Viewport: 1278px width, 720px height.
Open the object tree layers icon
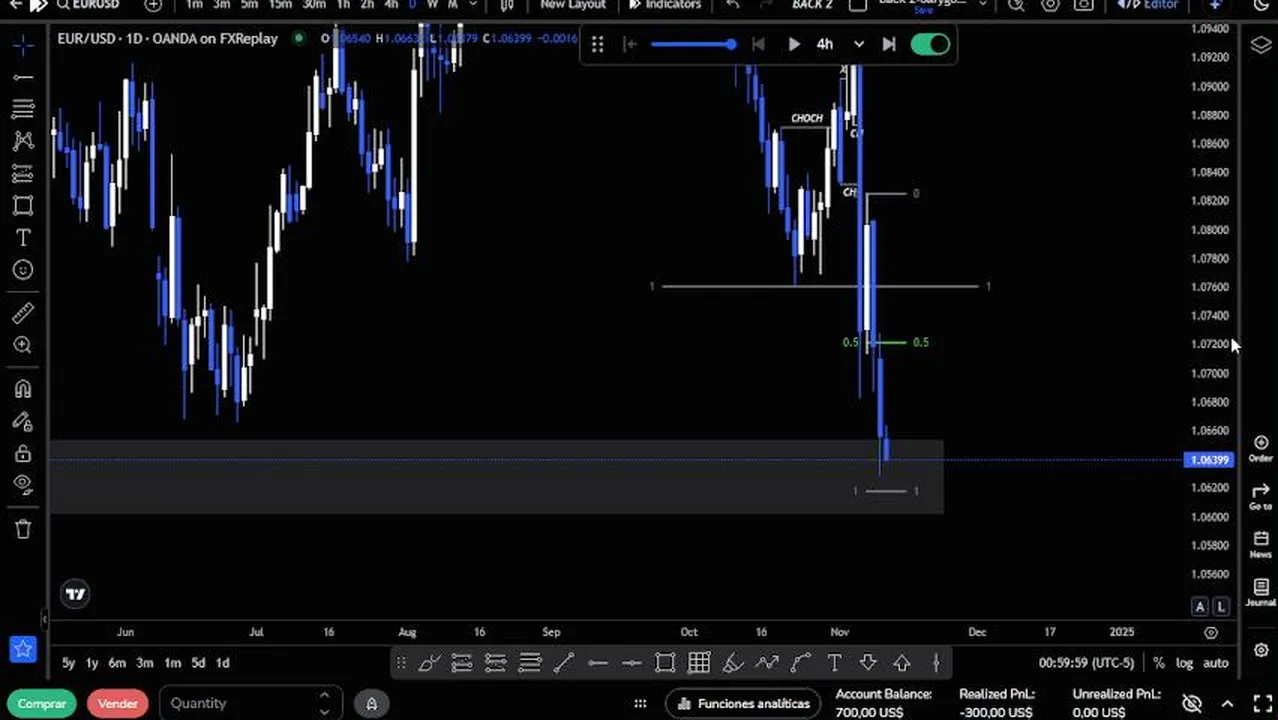coord(1260,45)
